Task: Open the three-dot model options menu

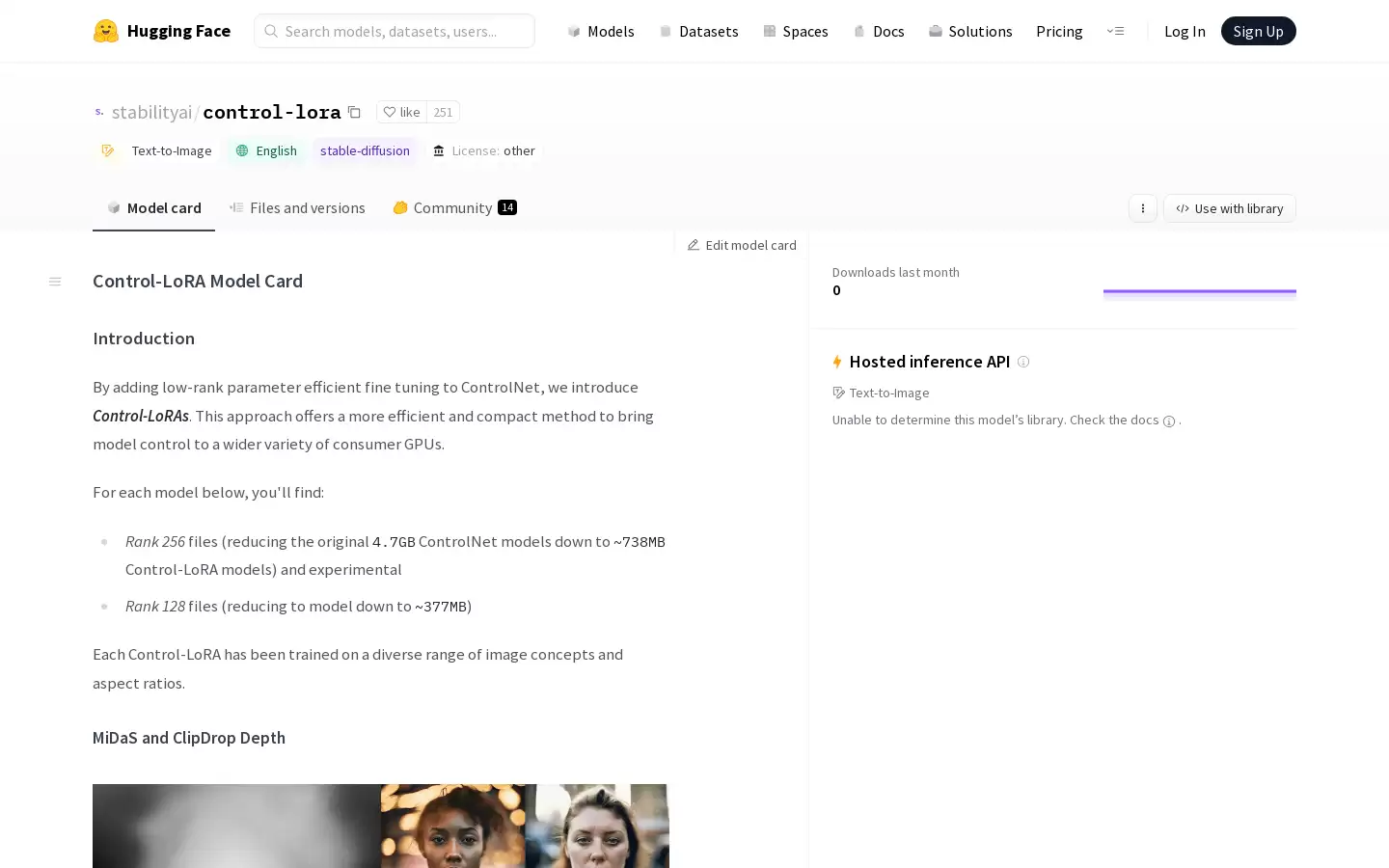Action: coord(1143,208)
